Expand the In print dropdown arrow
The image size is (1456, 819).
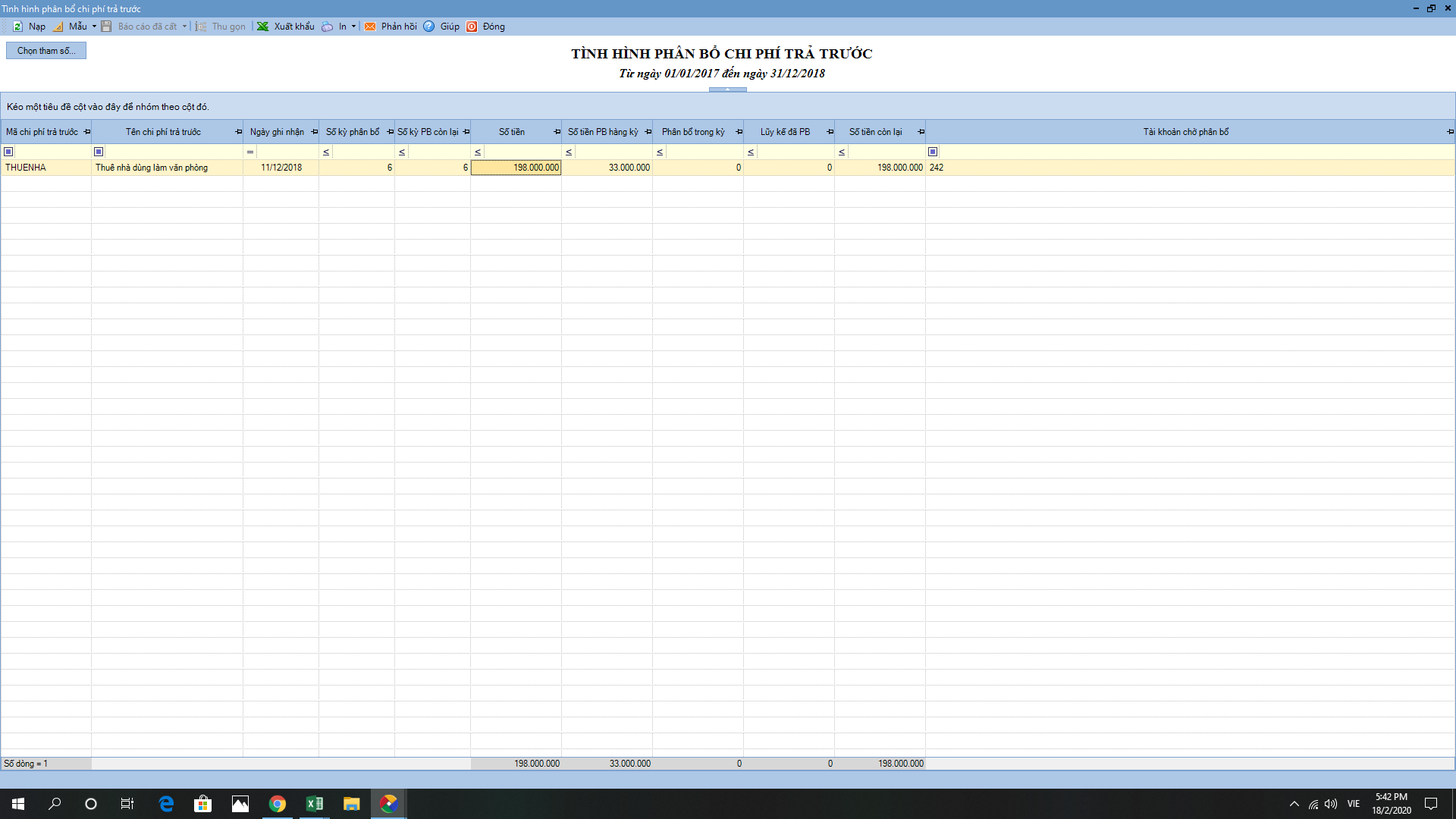click(353, 27)
